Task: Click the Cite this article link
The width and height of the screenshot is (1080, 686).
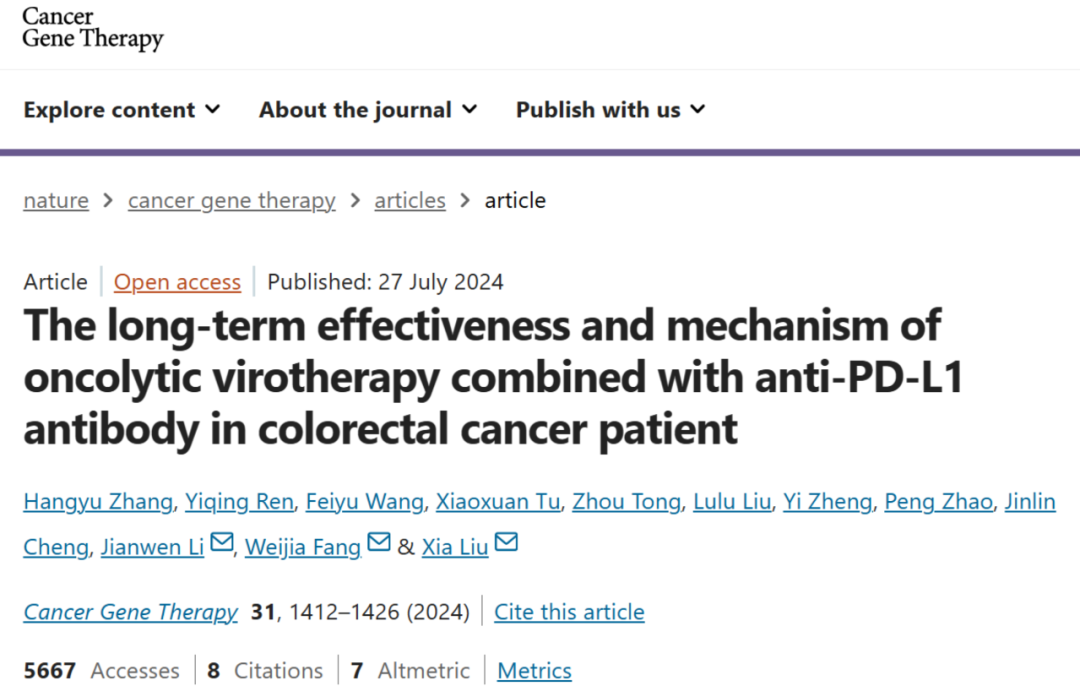Action: (569, 612)
